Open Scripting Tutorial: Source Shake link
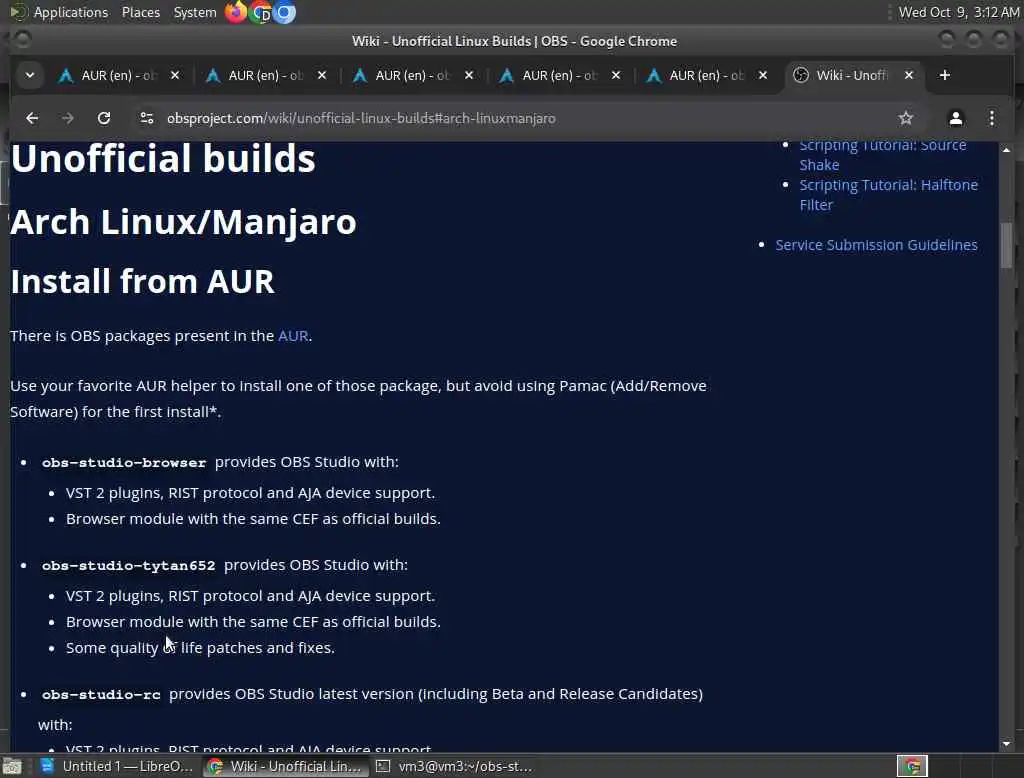The width and height of the screenshot is (1024, 778). tap(883, 155)
